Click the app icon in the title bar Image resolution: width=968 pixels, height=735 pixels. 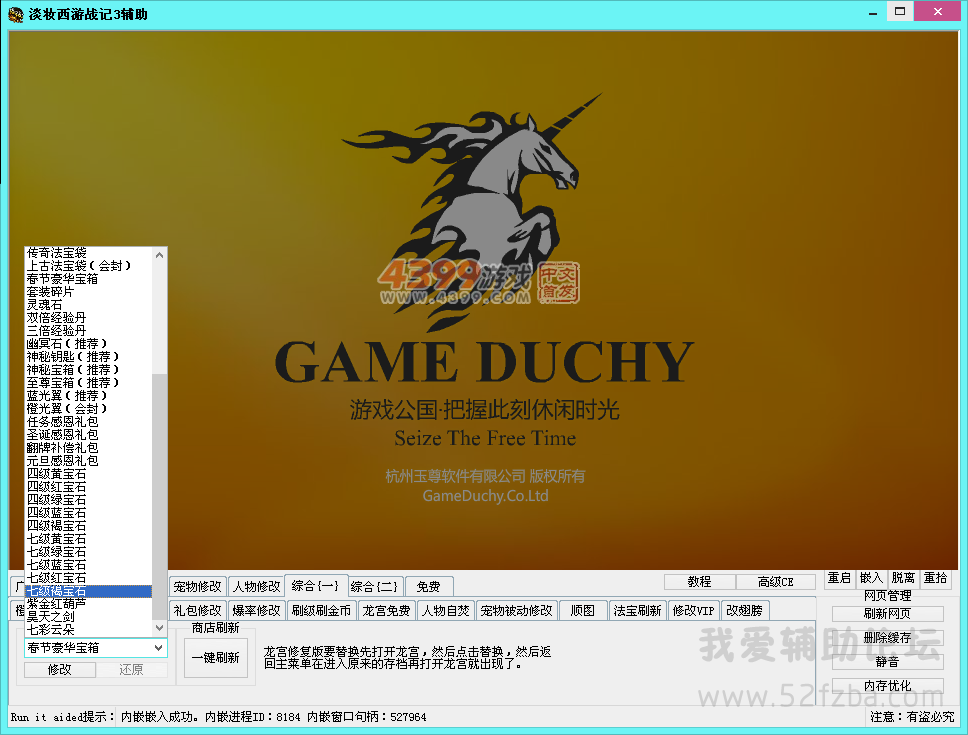(x=15, y=14)
